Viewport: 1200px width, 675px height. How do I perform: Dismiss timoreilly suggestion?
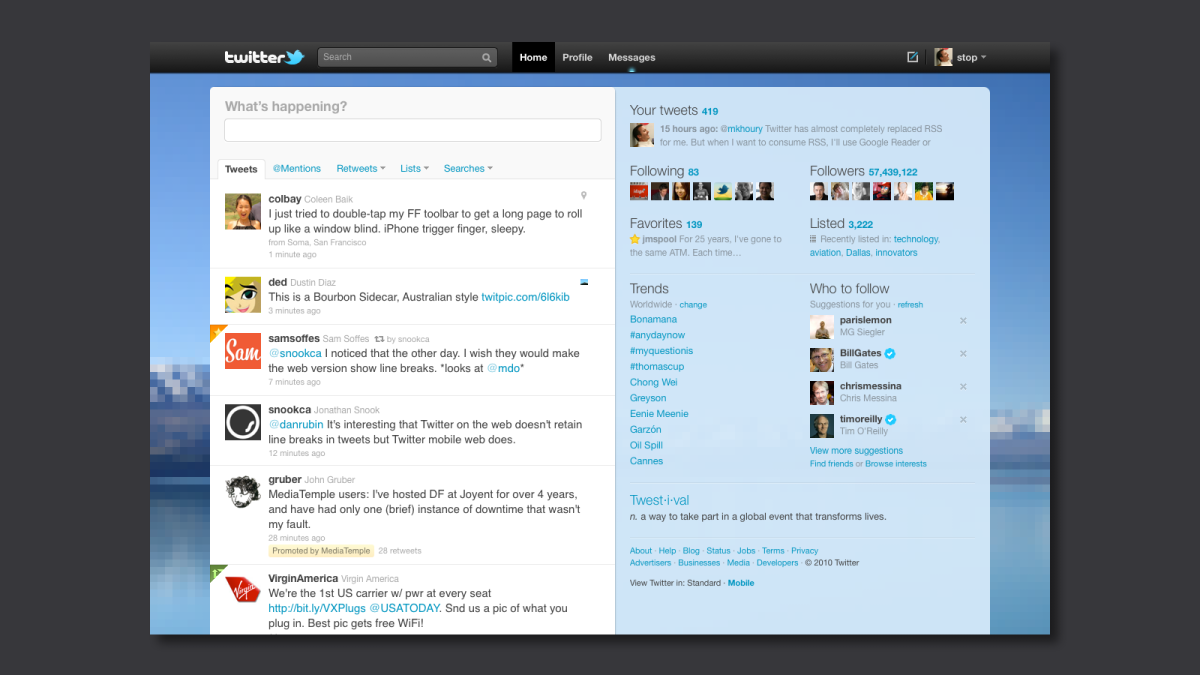click(963, 419)
